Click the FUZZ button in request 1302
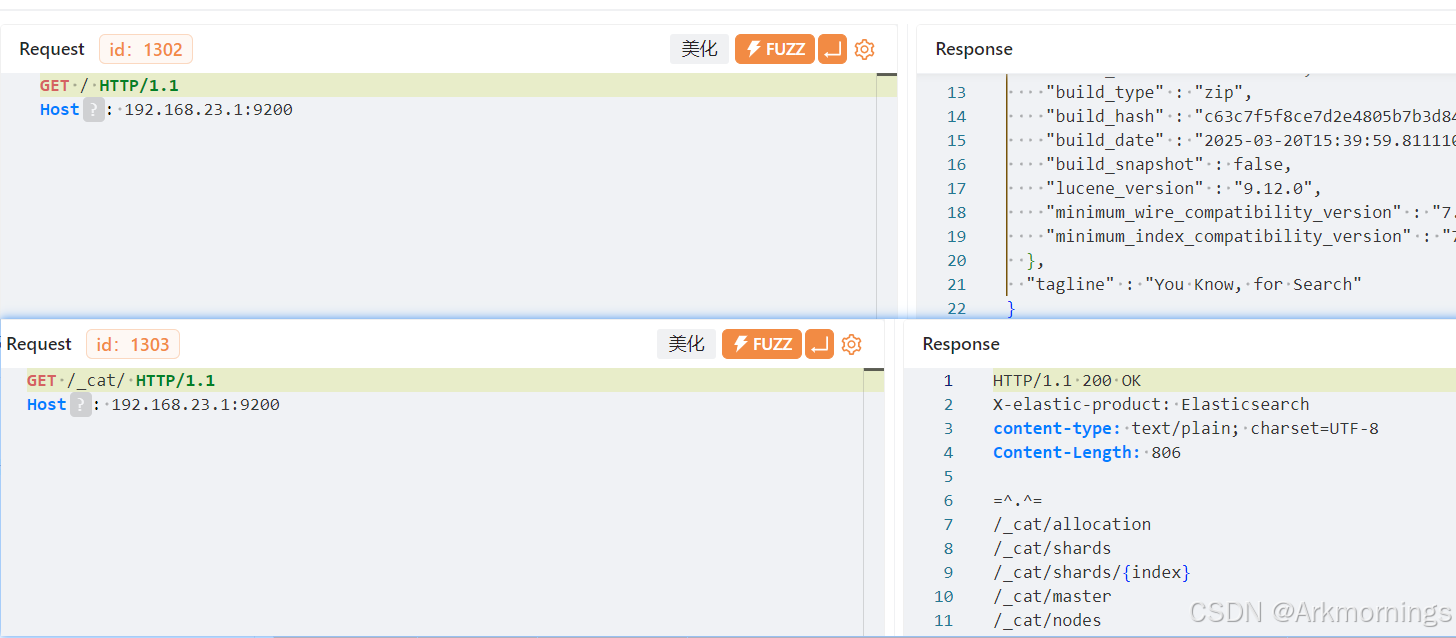The height and width of the screenshot is (638, 1456). click(775, 49)
